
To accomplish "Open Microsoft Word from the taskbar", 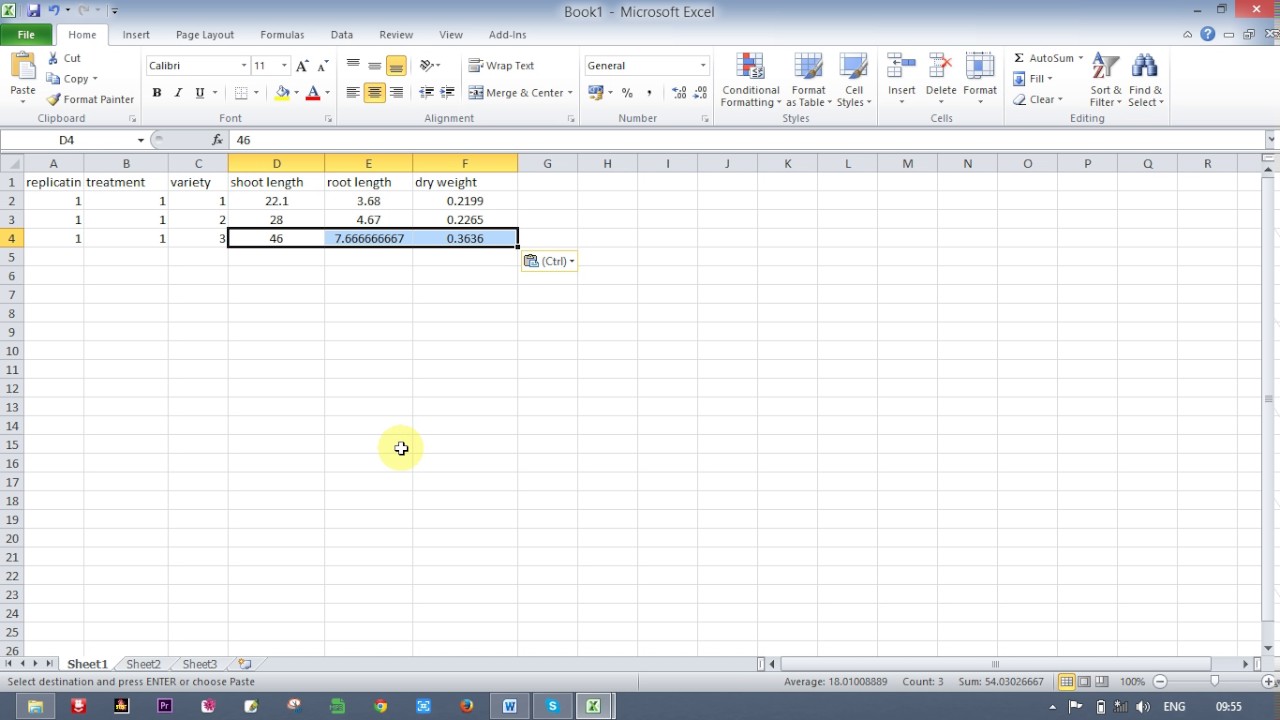I will [x=509, y=706].
